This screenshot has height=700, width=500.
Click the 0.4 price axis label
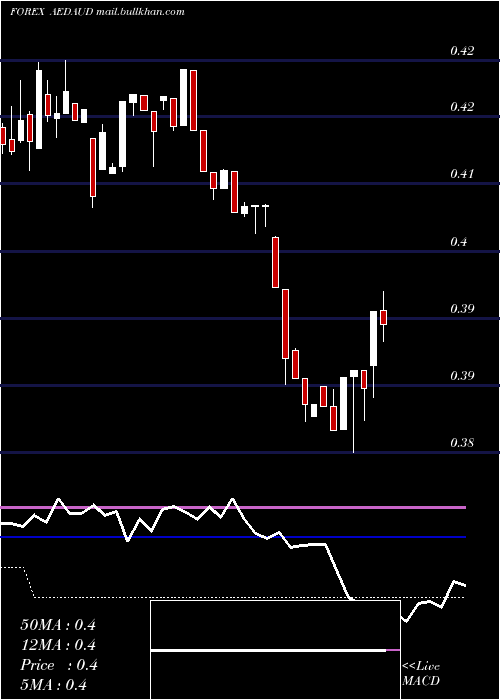pos(458,242)
